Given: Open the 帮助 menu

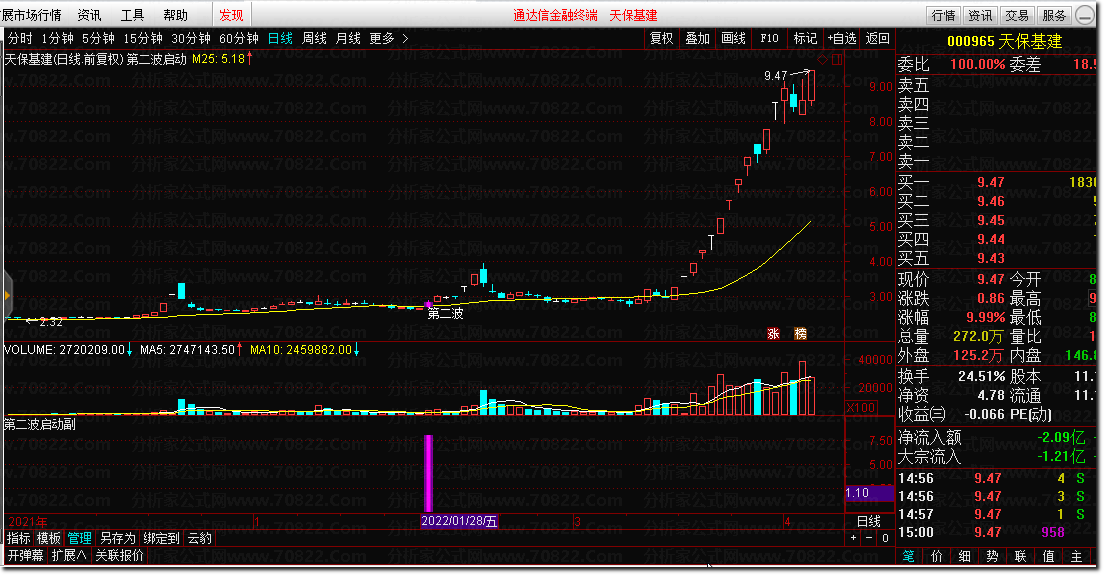Looking at the screenshot, I should pyautogui.click(x=175, y=15).
